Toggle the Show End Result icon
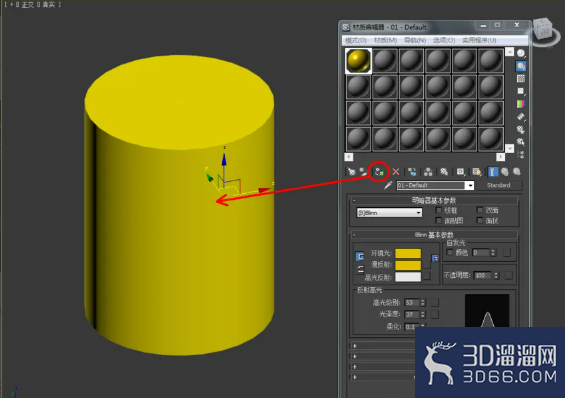The image size is (565, 398). 493,172
